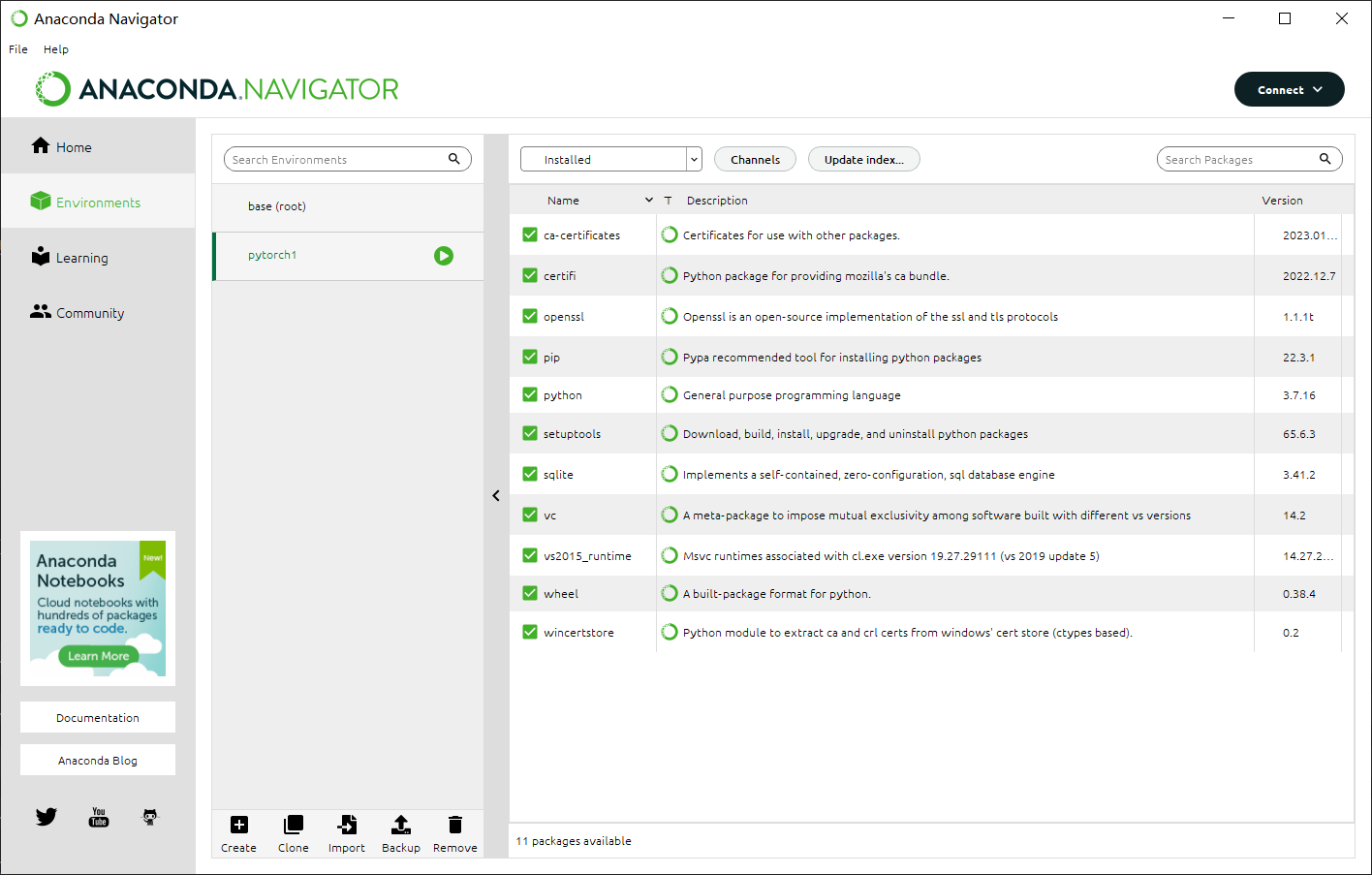Click the status ring icon for pip
This screenshot has width=1372, height=875.
point(670,357)
